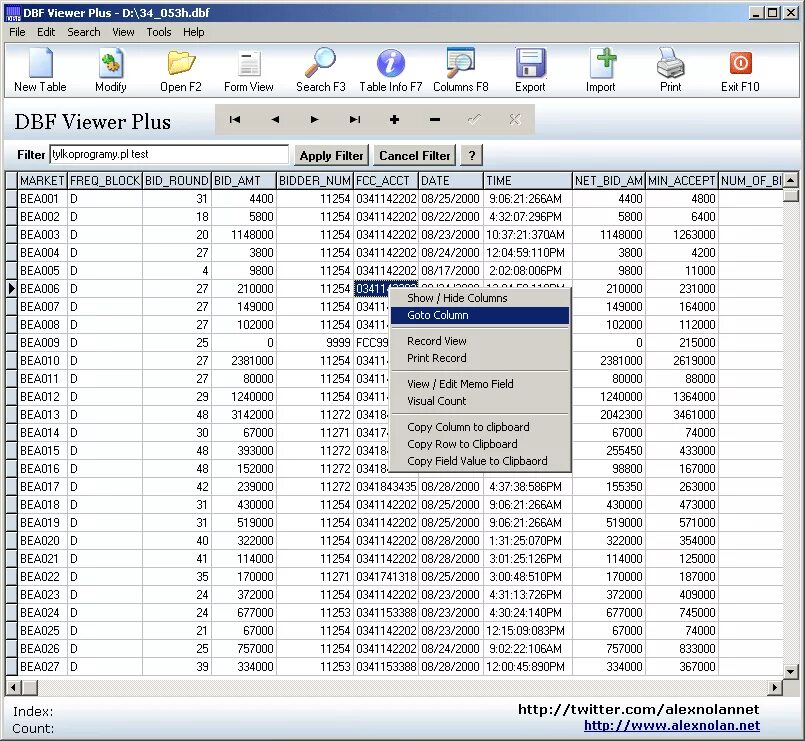Image resolution: width=805 pixels, height=741 pixels.
Task: Select the BEA001 market cell
Action: 42,199
